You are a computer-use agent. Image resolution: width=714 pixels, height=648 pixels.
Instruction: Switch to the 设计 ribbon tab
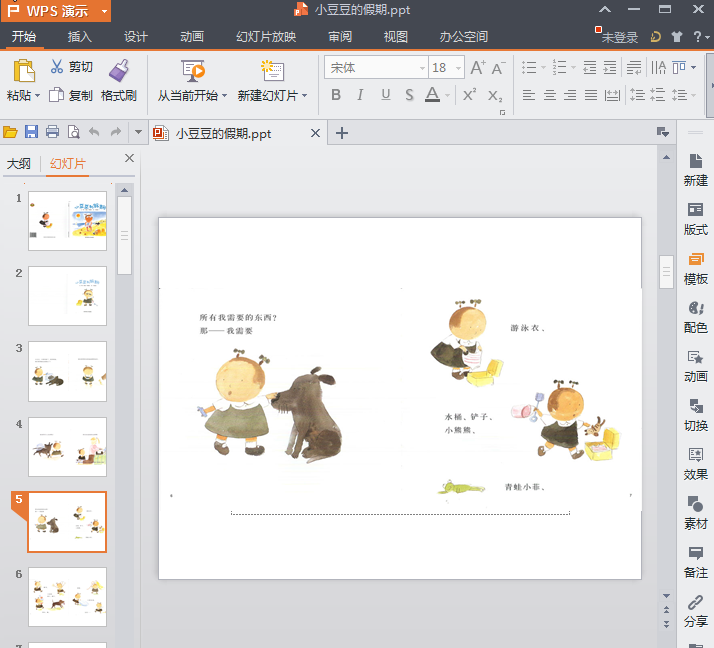pyautogui.click(x=136, y=36)
